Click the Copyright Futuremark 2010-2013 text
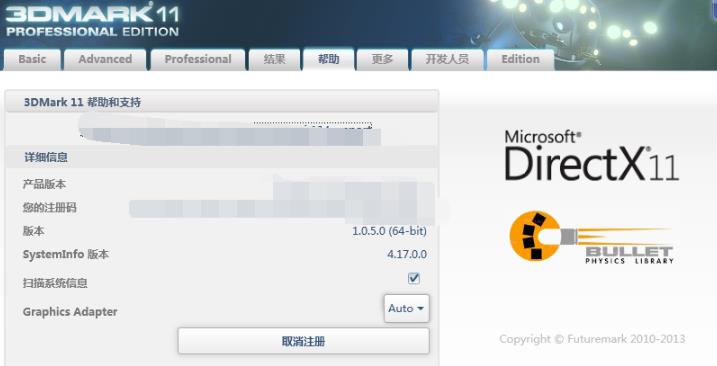Viewport: 717px width, 366px height. coord(592,339)
